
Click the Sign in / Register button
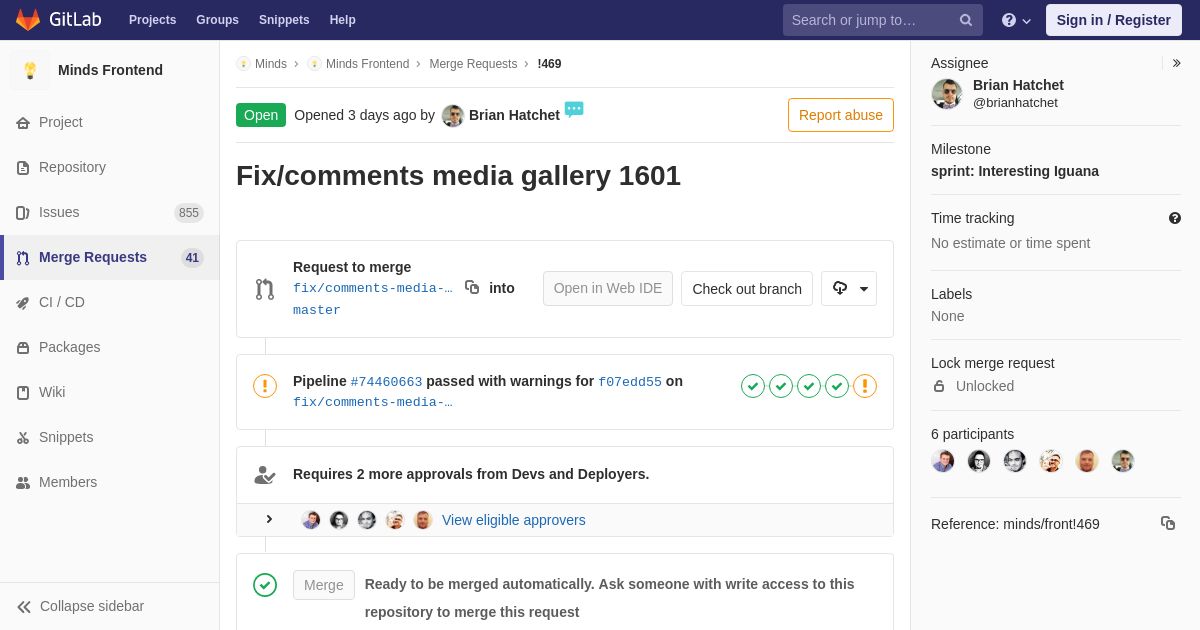pyautogui.click(x=1113, y=20)
